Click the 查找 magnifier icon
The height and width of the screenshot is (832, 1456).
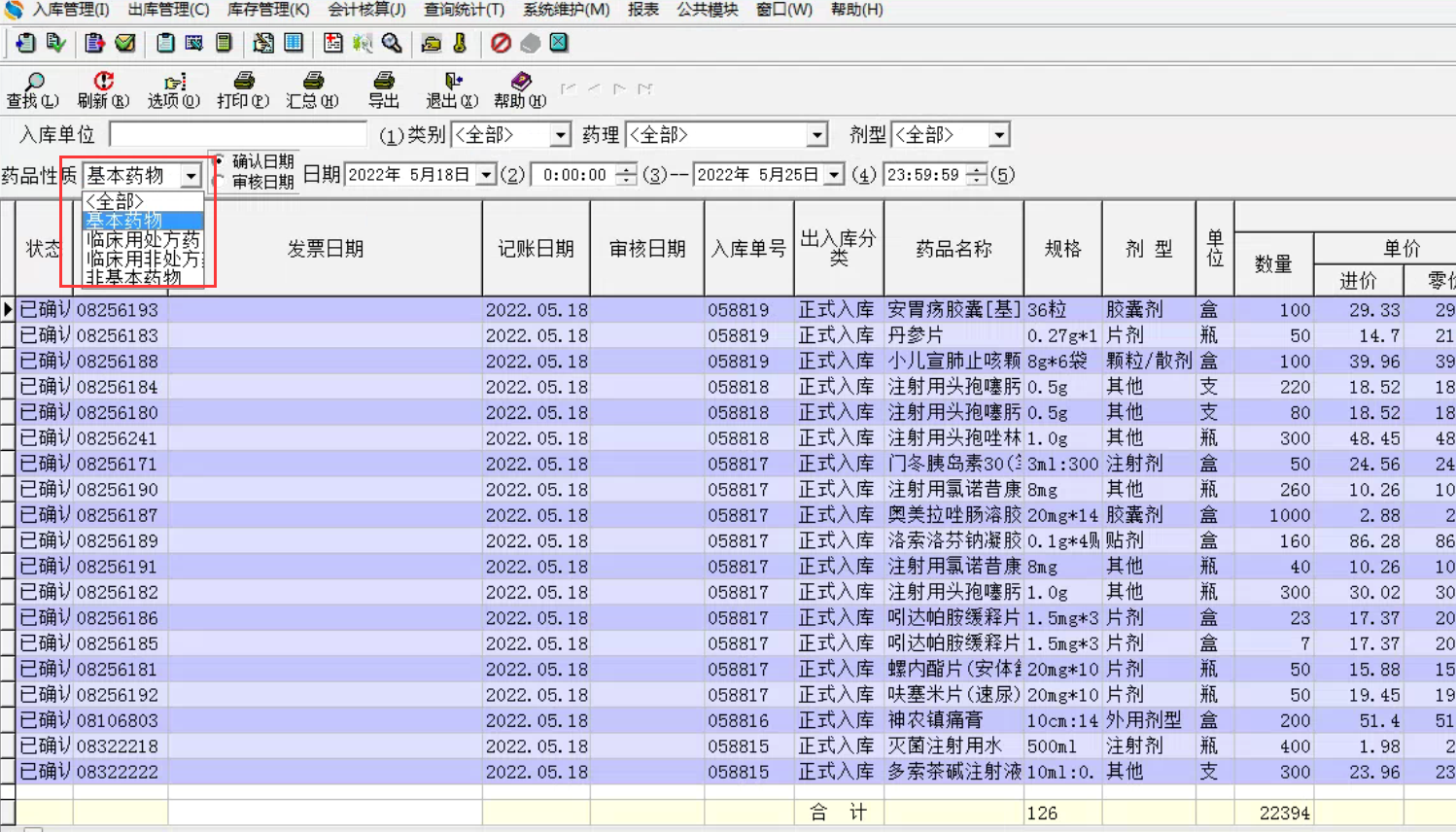coord(33,83)
